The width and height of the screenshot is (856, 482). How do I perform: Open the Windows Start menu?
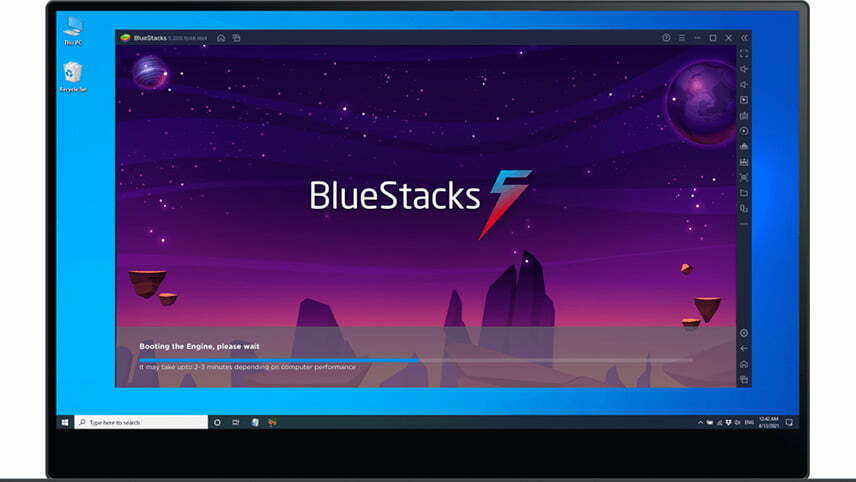pyautogui.click(x=65, y=423)
